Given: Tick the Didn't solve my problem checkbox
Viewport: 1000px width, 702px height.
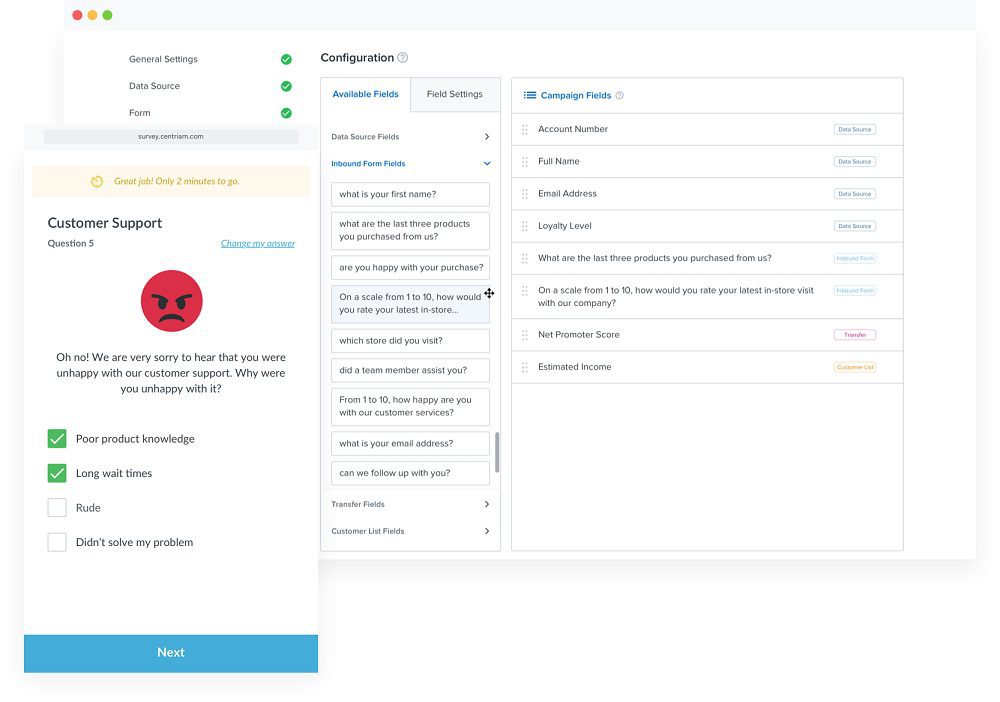Looking at the screenshot, I should point(57,542).
